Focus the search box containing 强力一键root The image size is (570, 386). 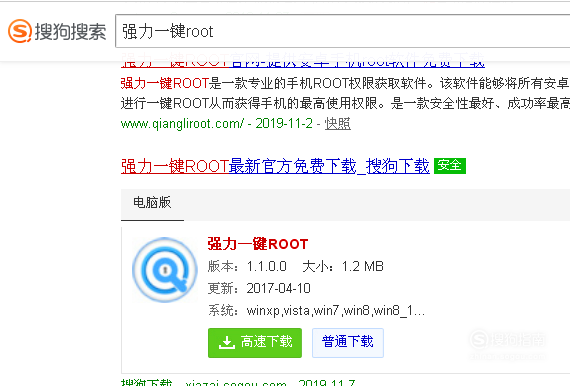pos(342,31)
